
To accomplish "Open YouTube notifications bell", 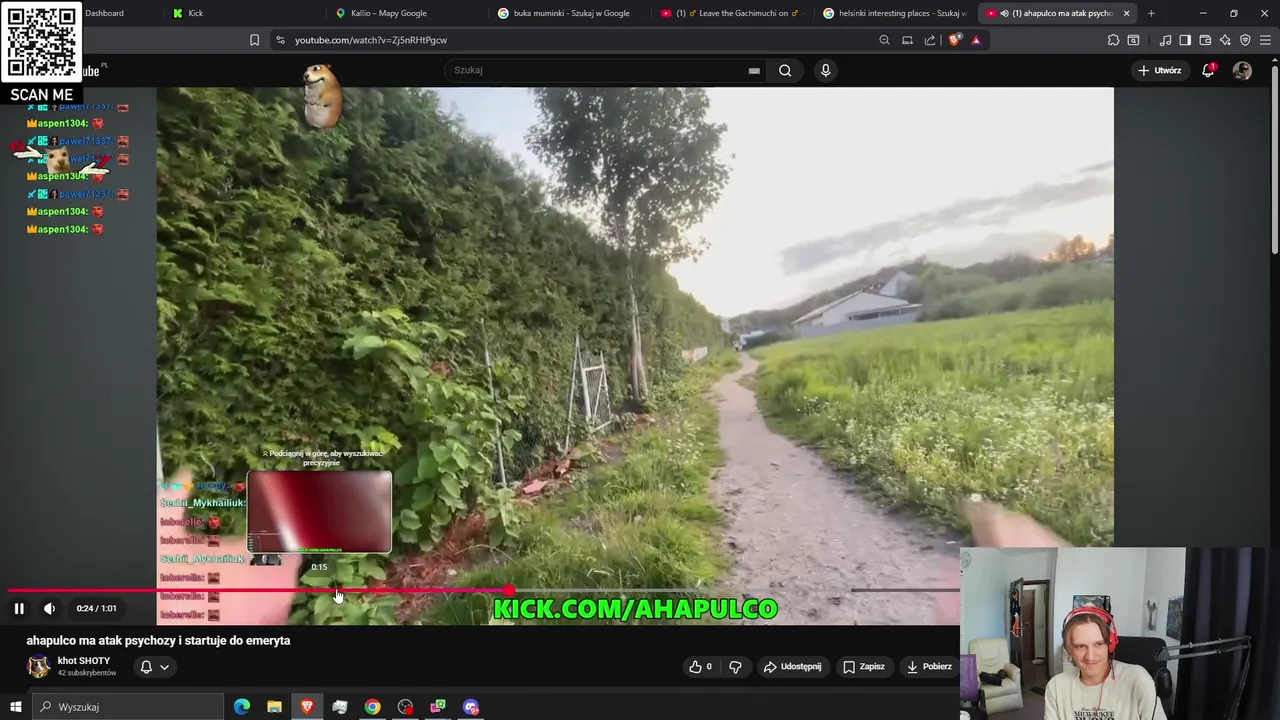I will tap(1208, 70).
